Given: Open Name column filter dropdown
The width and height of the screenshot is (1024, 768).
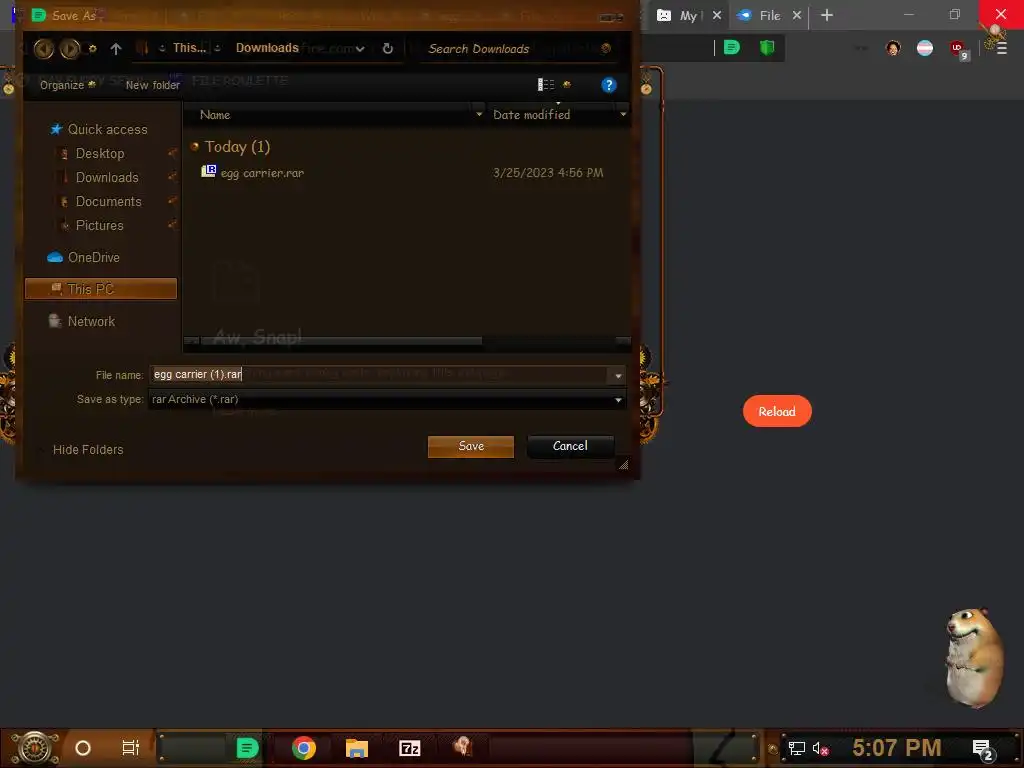Looking at the screenshot, I should point(479,114).
